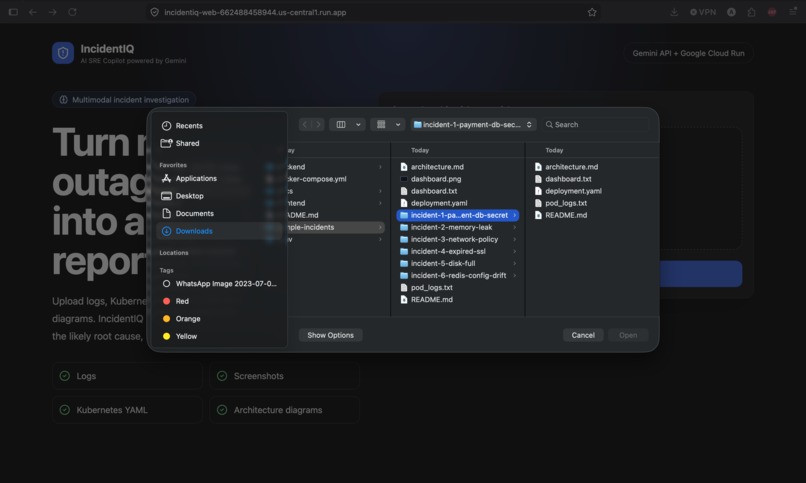The width and height of the screenshot is (806, 483).
Task: Click the Architecture diagrams feature card
Action: pyautogui.click(x=284, y=410)
